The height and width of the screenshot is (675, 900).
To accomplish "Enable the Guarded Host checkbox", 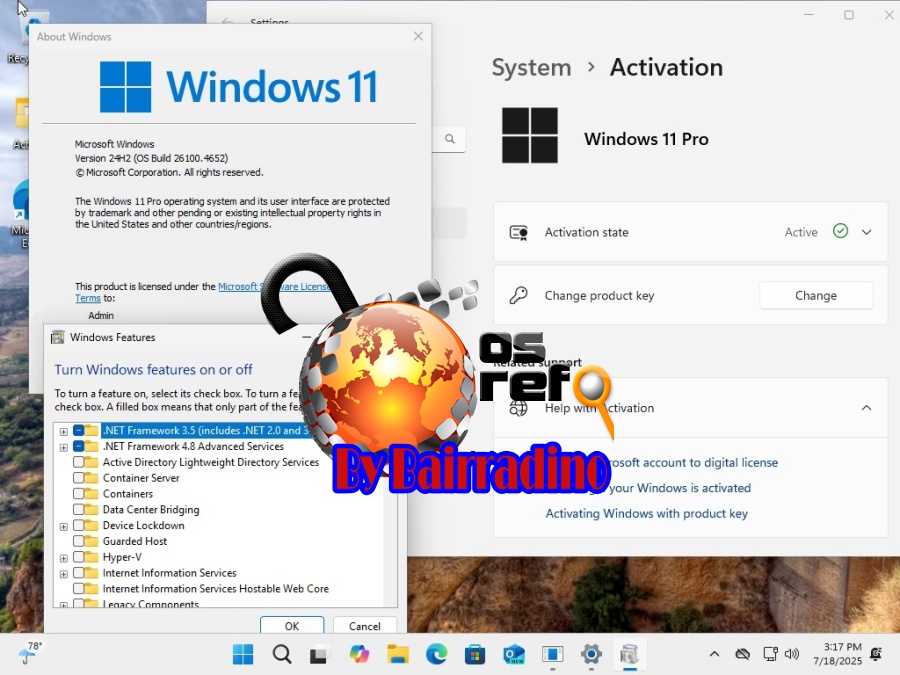I will 79,541.
